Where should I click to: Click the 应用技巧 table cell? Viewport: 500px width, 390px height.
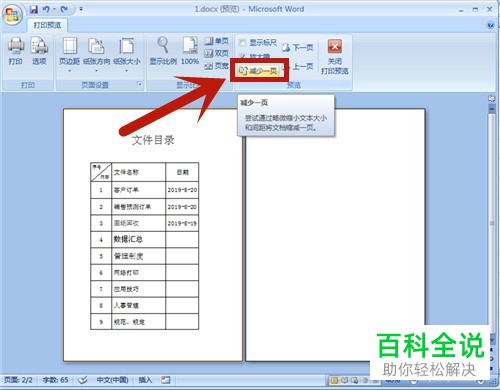[x=138, y=289]
